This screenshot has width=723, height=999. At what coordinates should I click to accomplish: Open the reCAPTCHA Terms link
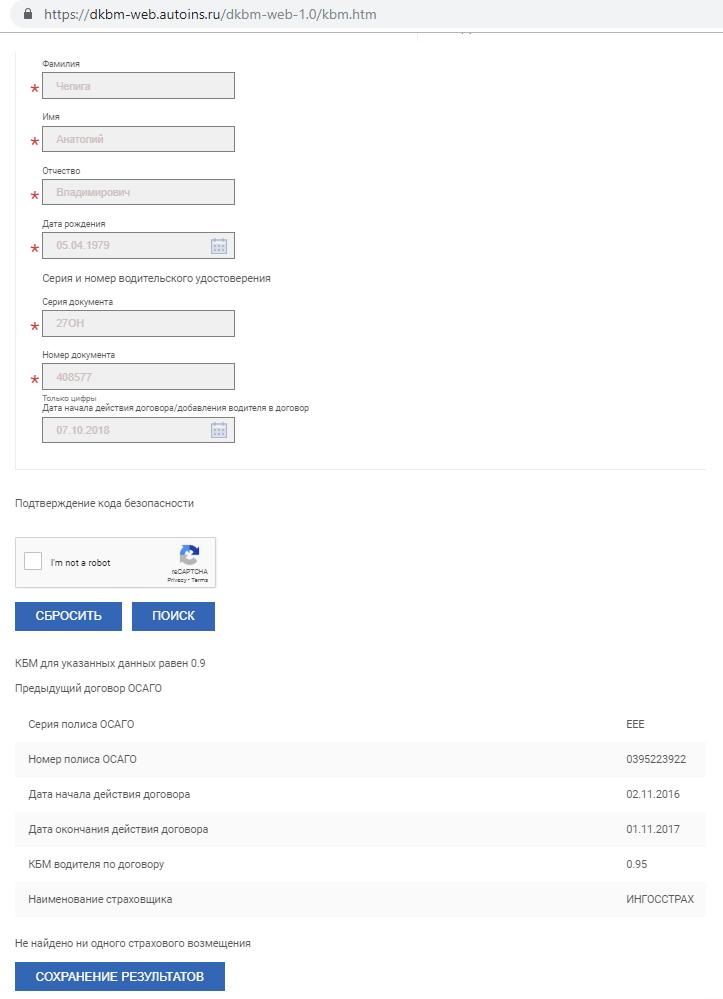click(x=201, y=580)
